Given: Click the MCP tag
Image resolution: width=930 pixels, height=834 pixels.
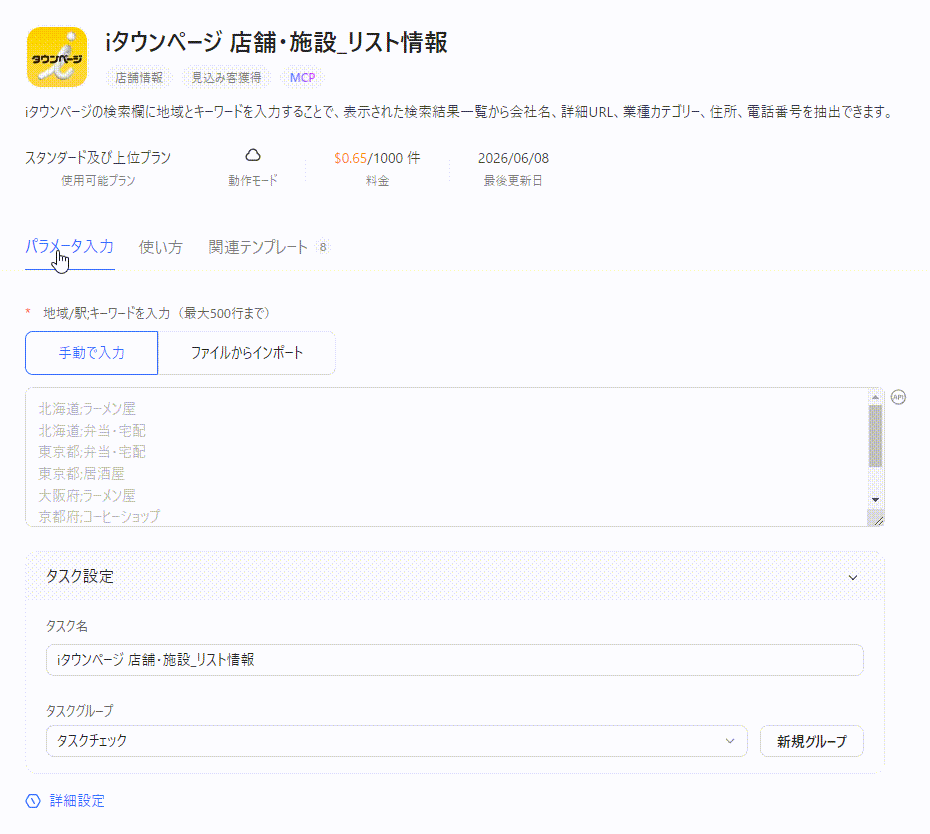Looking at the screenshot, I should click(x=302, y=78).
